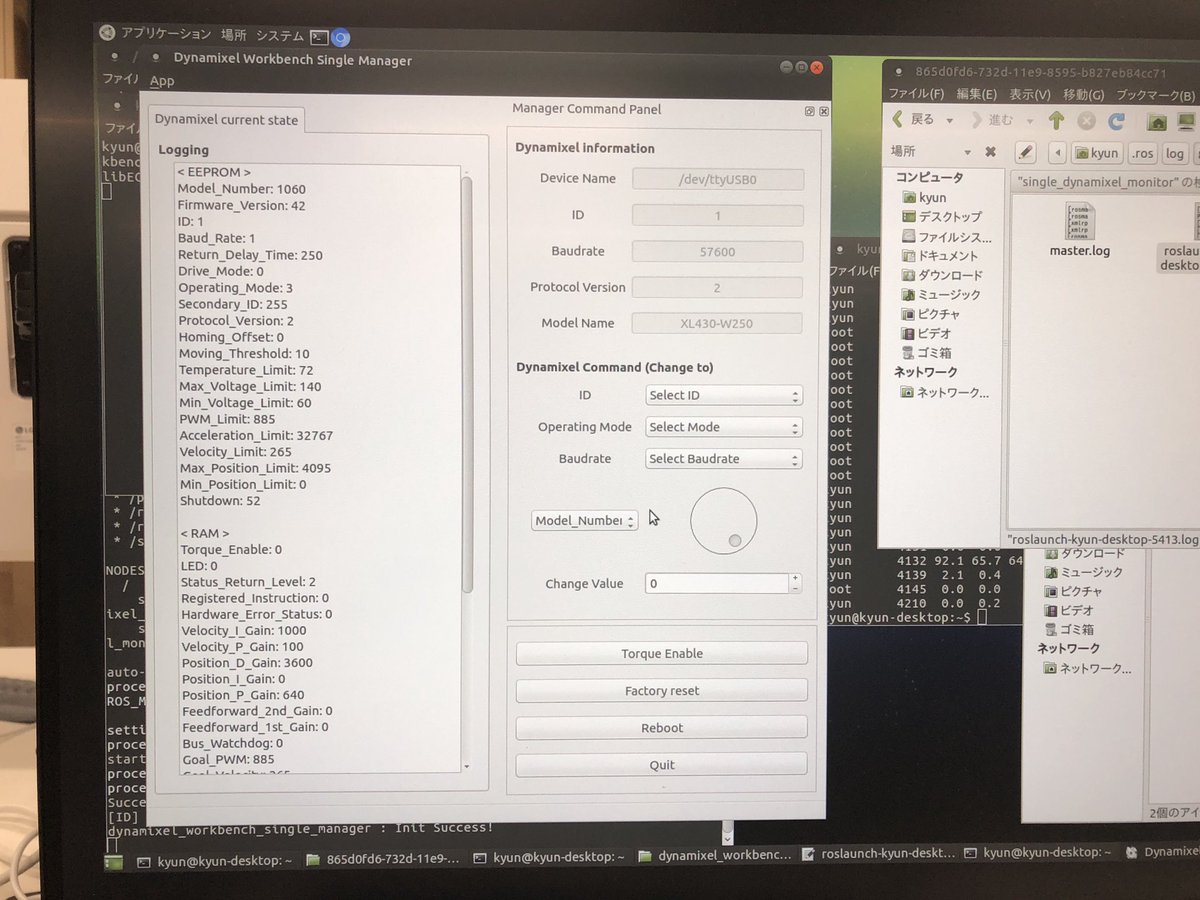Expand the Select ID dropdown
Viewport: 1200px width, 900px height.
(x=724, y=395)
